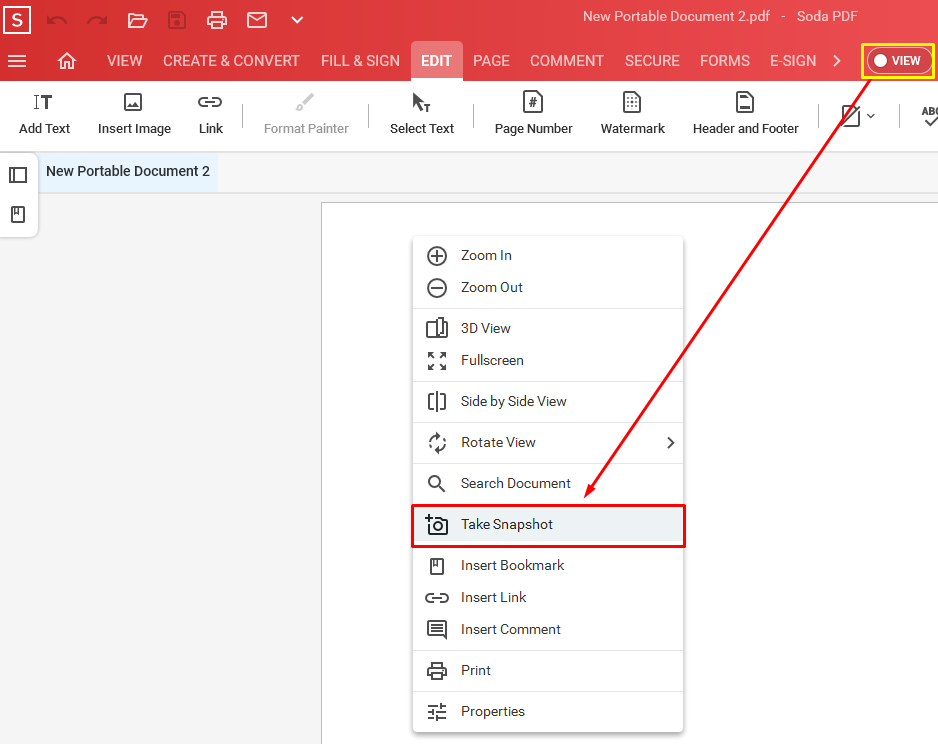Toggle the VIEW mode switch

pos(897,60)
